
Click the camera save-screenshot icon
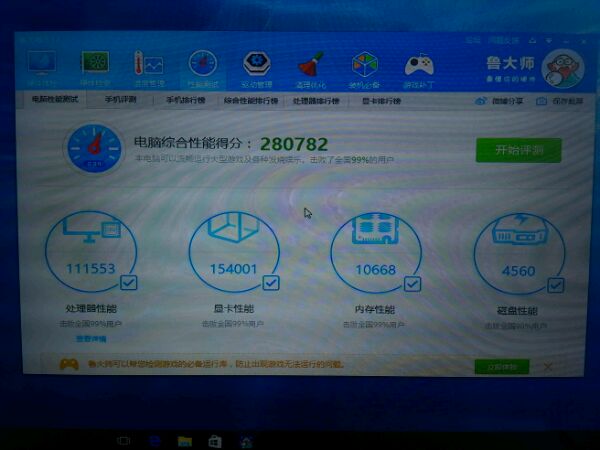click(x=541, y=101)
